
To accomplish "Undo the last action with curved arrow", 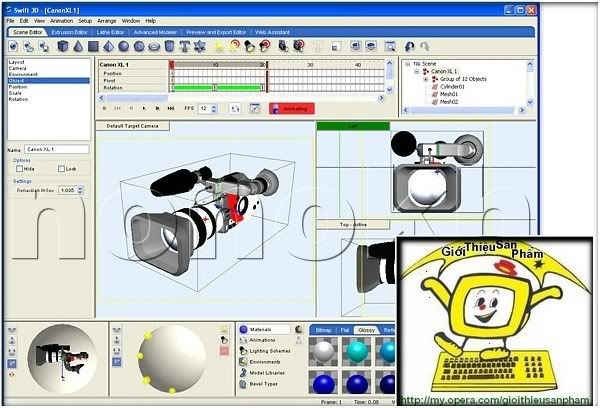I will [x=409, y=47].
